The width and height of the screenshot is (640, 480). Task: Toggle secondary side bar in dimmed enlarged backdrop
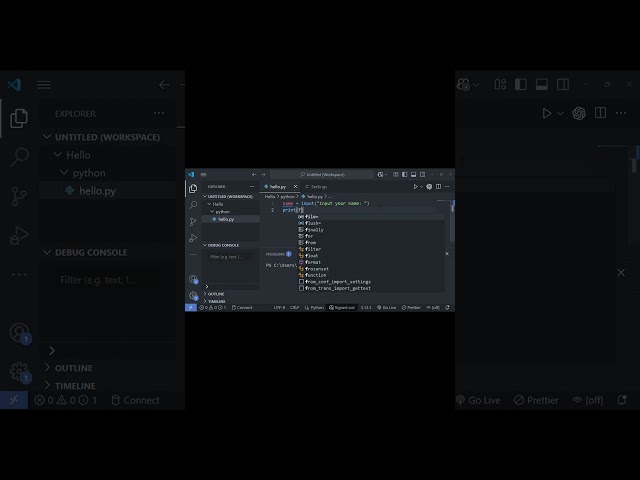tap(563, 84)
